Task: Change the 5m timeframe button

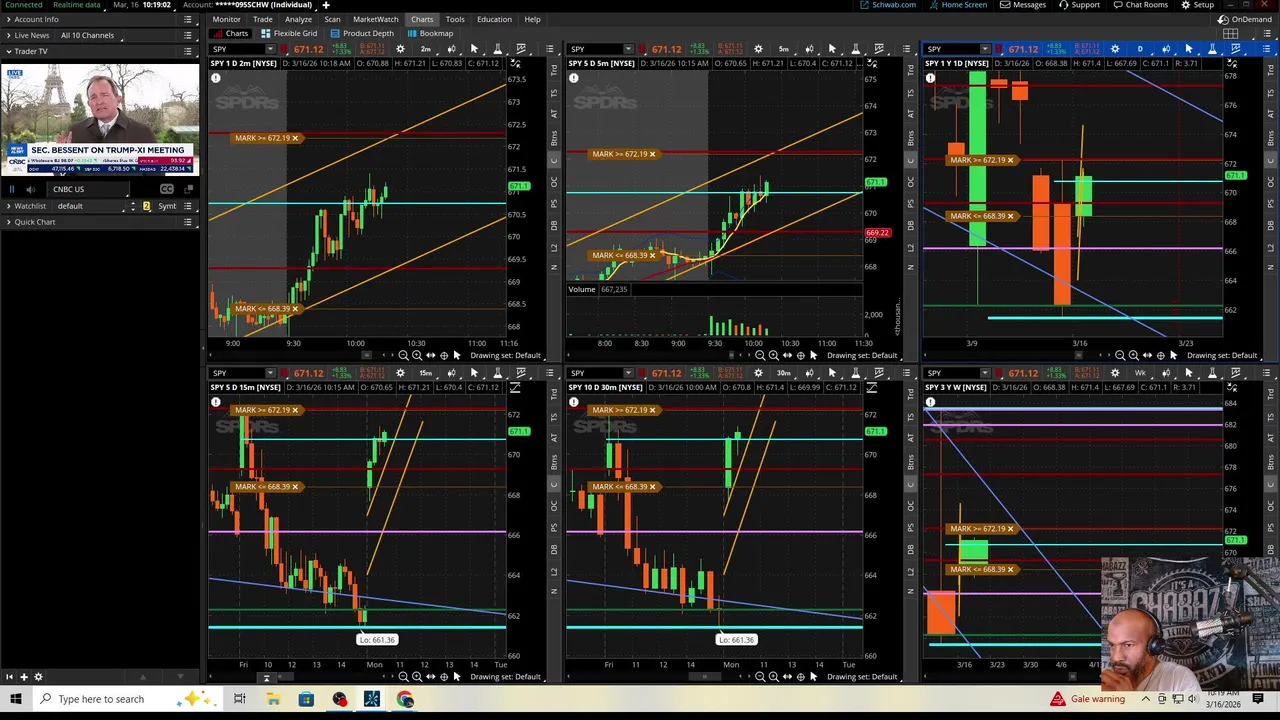Action: point(784,49)
